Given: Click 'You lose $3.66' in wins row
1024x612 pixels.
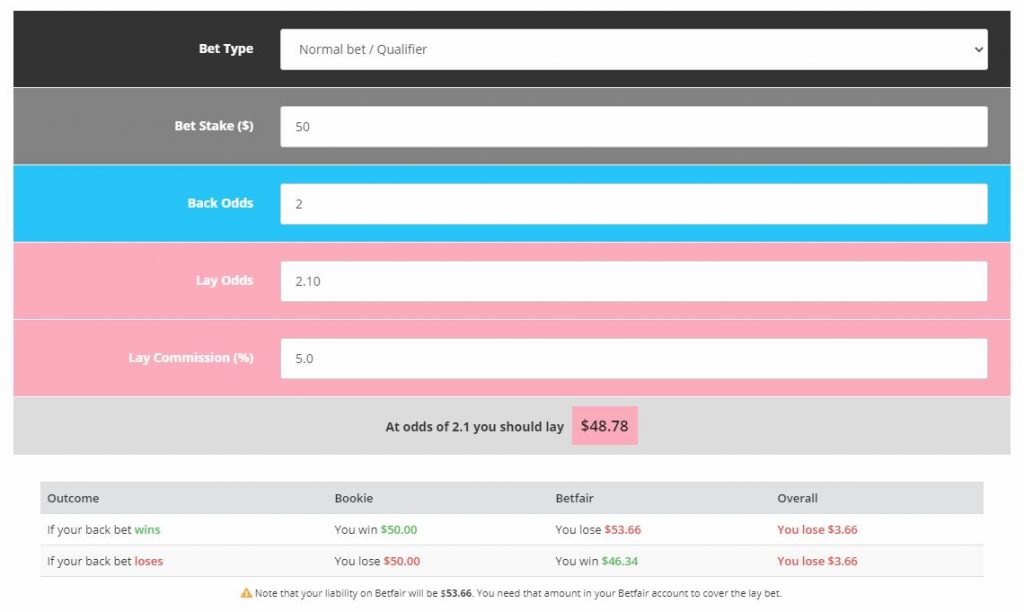Looking at the screenshot, I should (817, 530).
